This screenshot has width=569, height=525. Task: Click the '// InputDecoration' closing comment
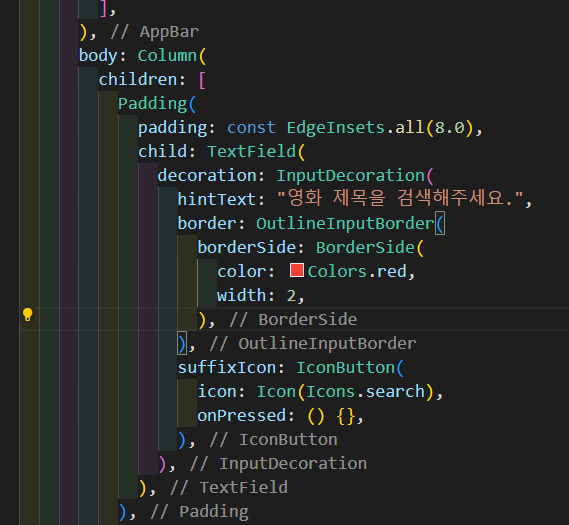[278, 464]
